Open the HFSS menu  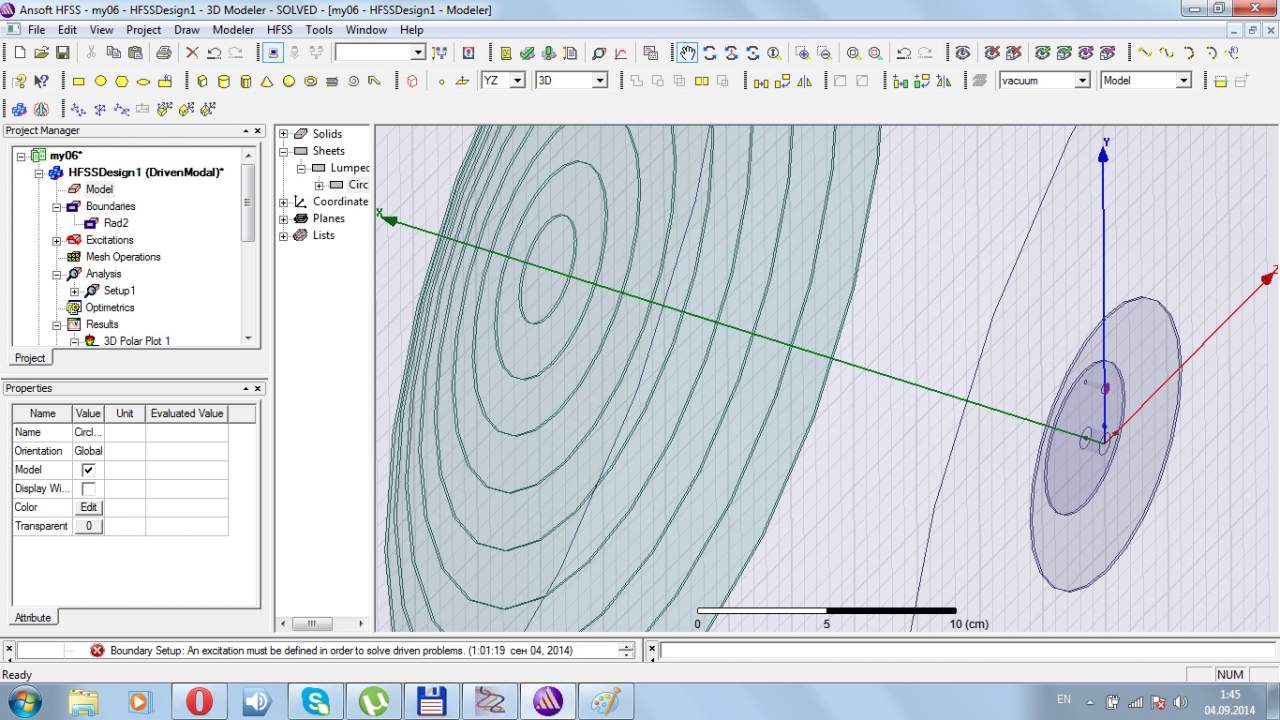280,30
